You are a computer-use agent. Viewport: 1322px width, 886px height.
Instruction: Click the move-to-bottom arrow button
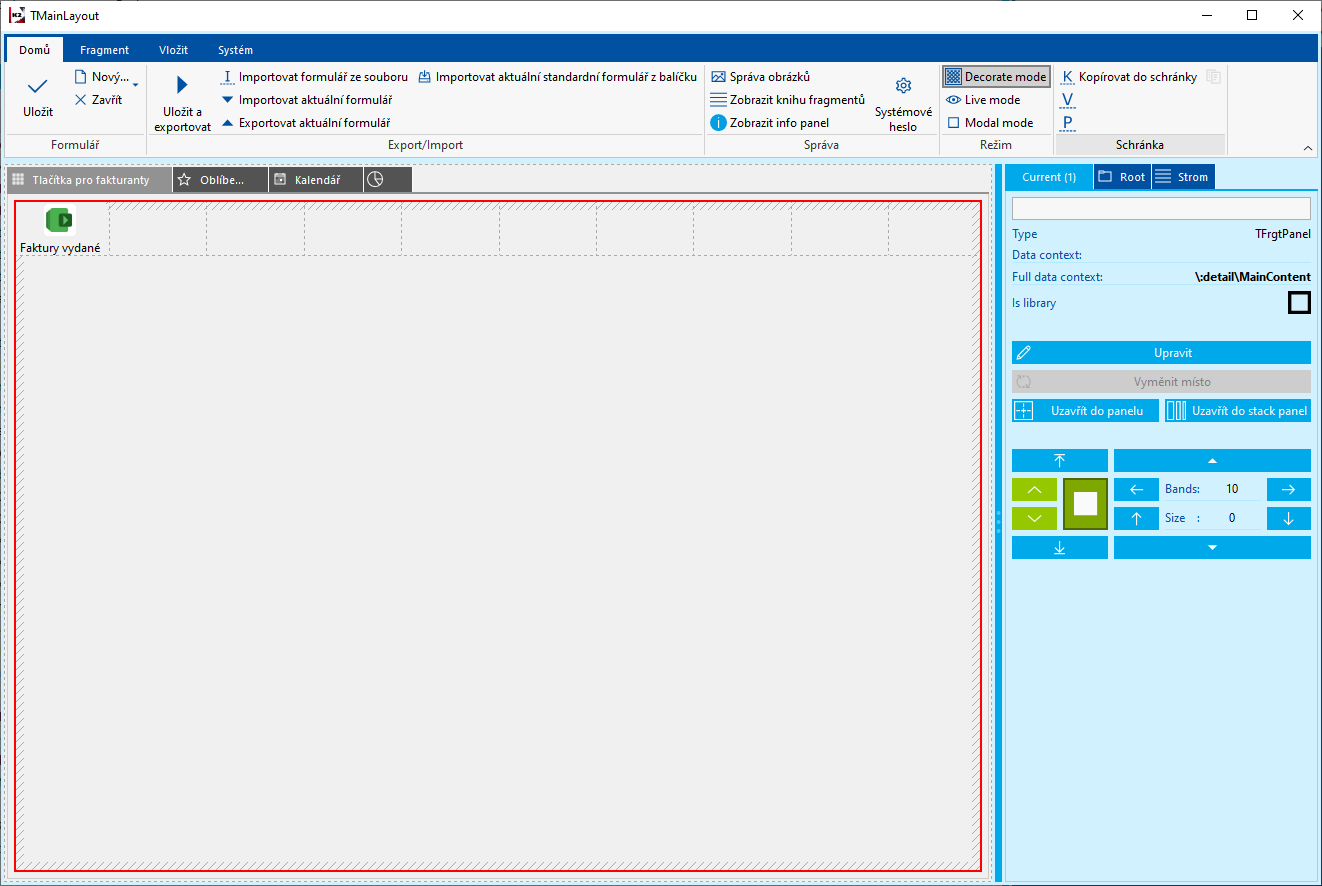(x=1060, y=547)
